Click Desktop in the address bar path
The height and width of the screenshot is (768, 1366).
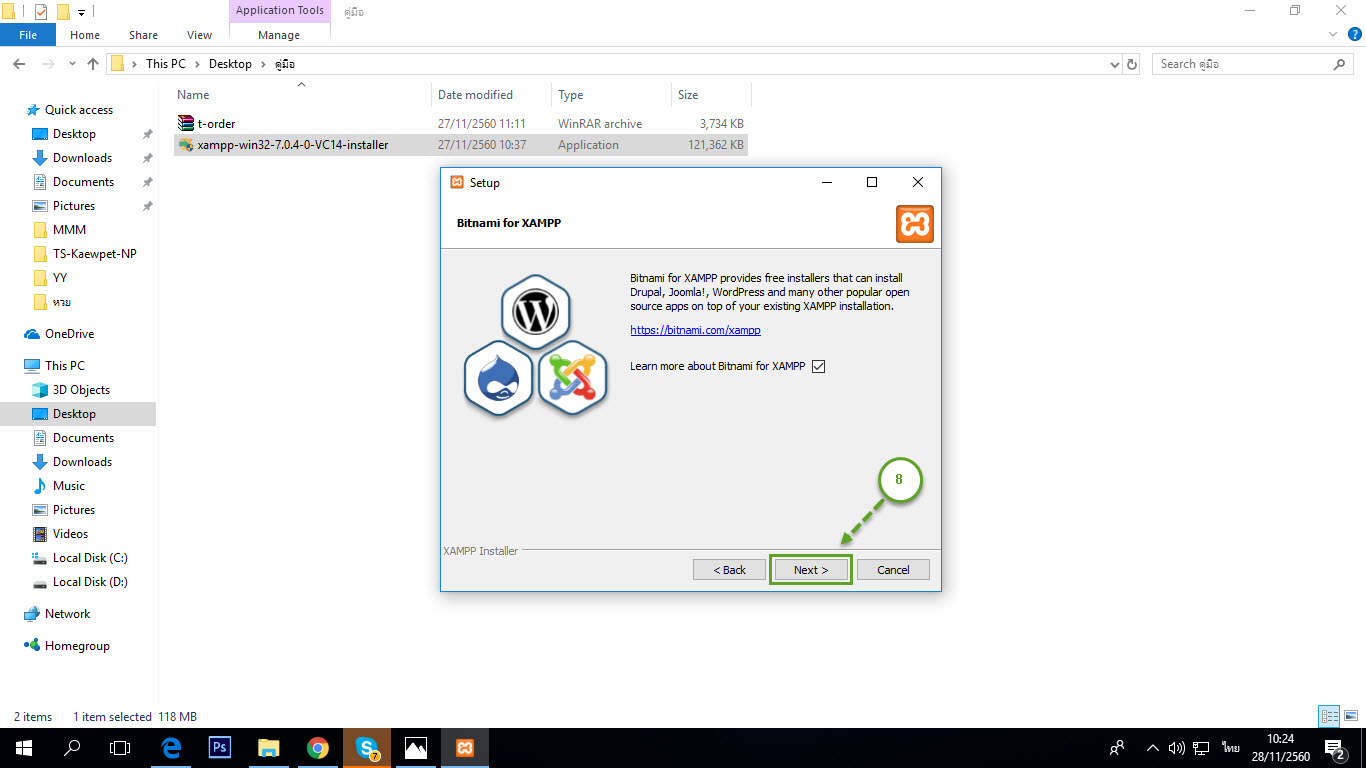click(x=230, y=64)
